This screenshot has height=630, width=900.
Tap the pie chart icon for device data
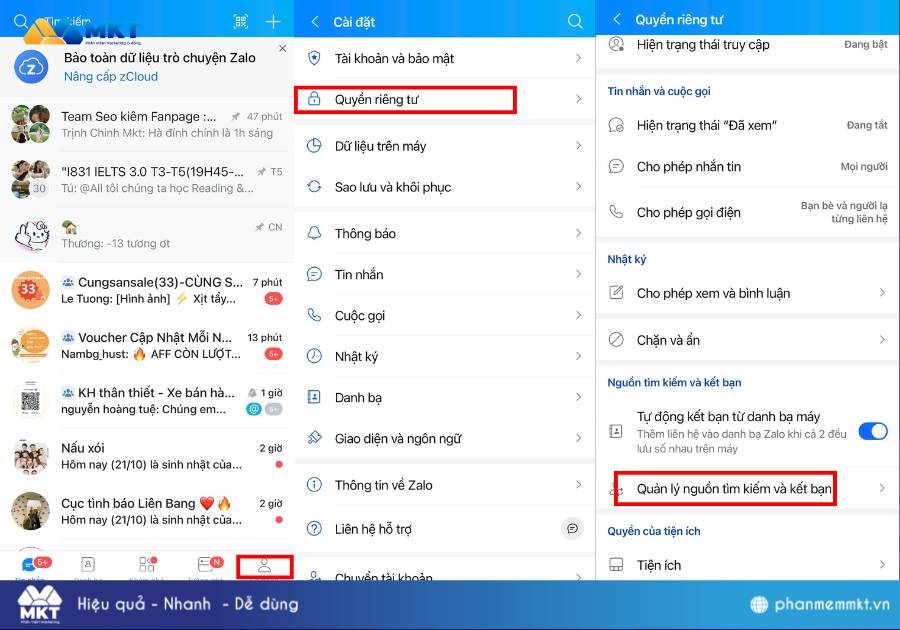click(314, 146)
